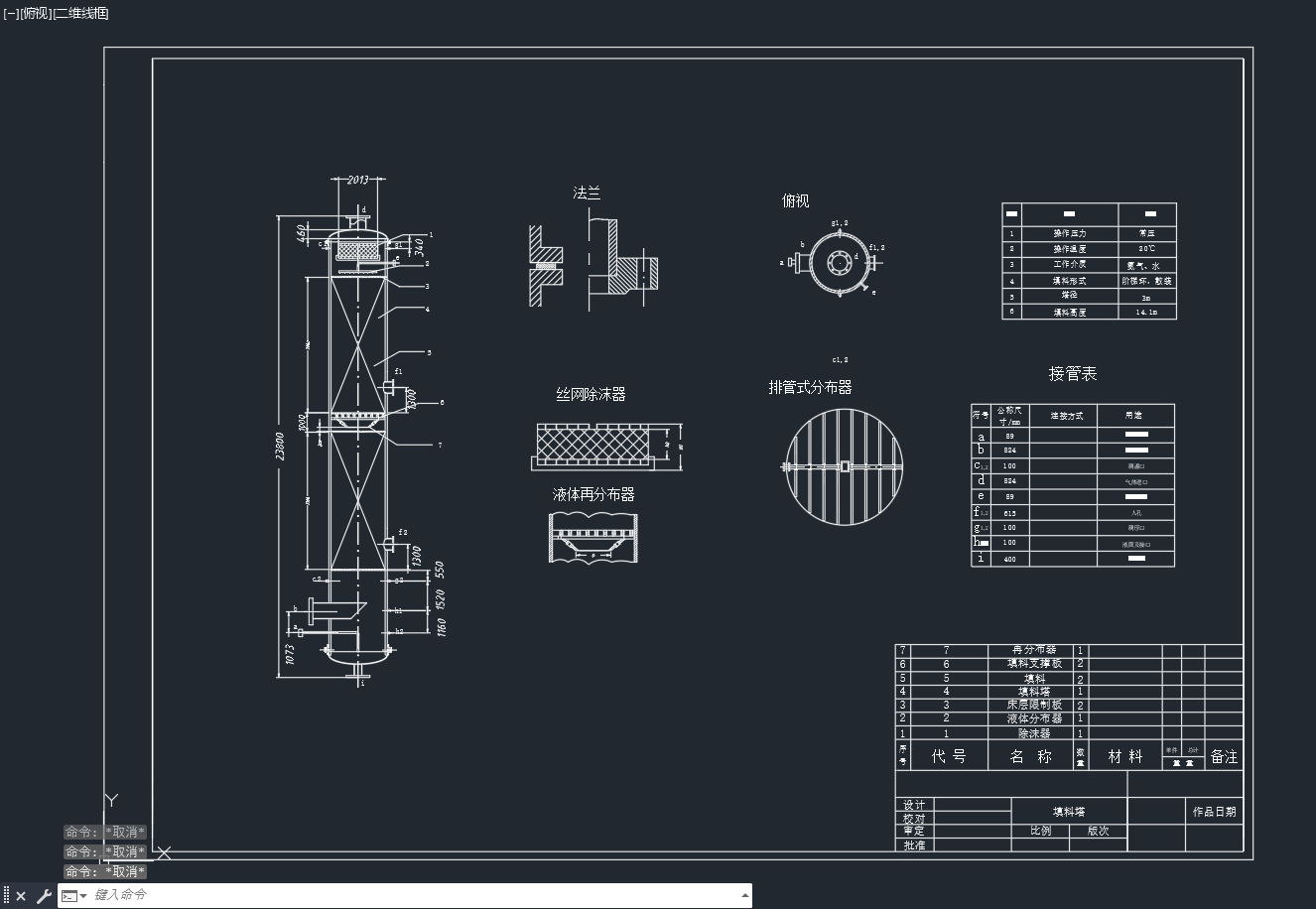Select the 液体分布器 parts list entry
This screenshot has width=1316, height=909.
tap(1034, 718)
